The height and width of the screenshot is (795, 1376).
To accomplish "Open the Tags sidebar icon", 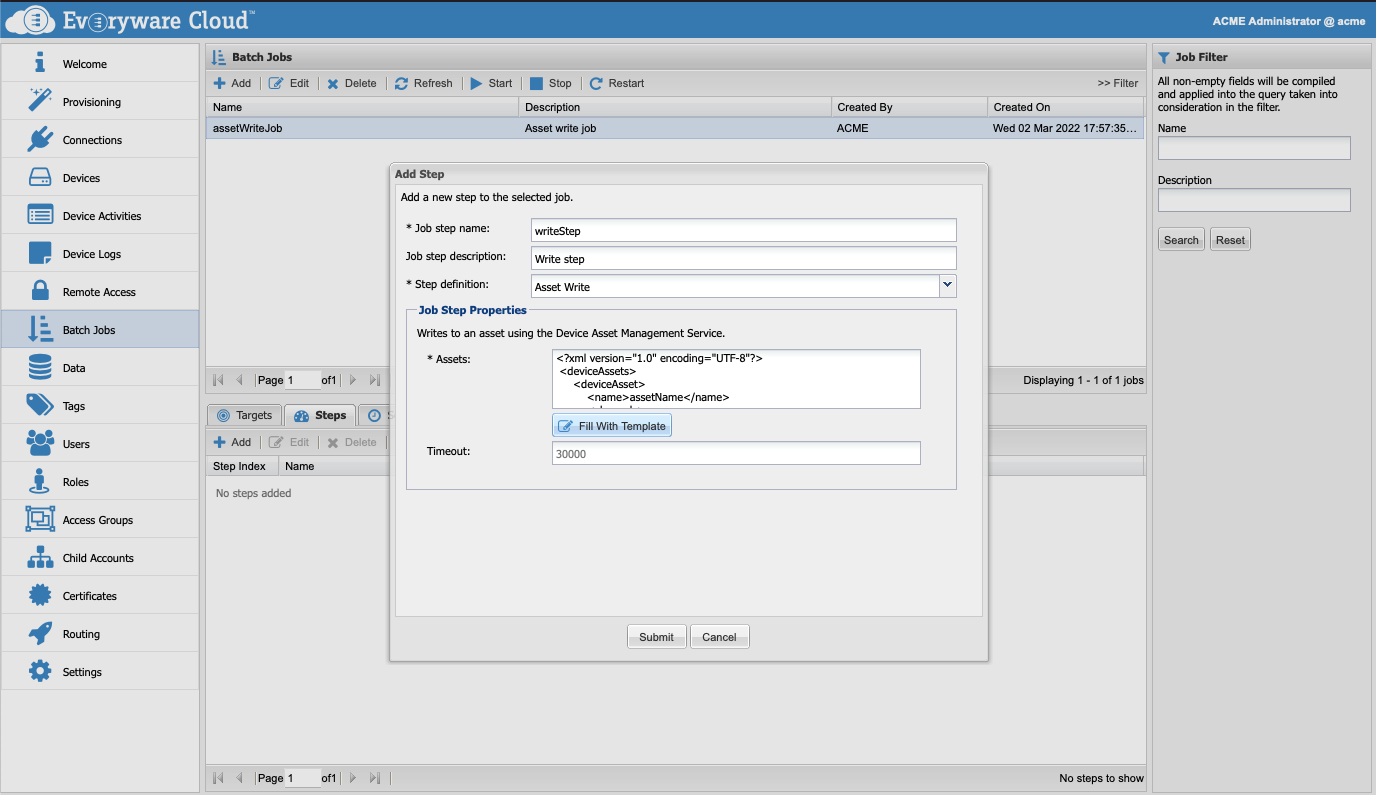I will [40, 405].
